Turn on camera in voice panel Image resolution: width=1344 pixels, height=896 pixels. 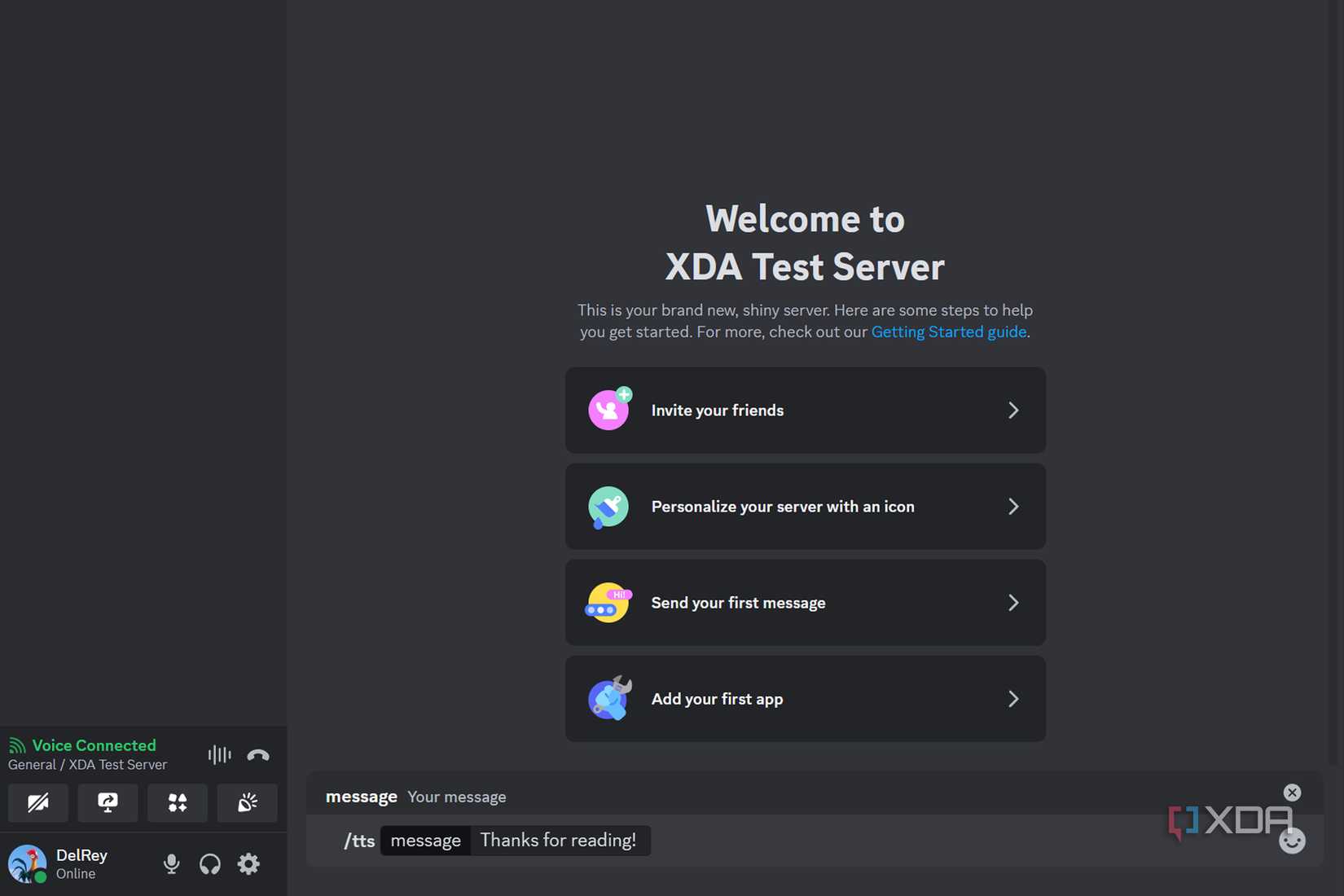pyautogui.click(x=38, y=803)
